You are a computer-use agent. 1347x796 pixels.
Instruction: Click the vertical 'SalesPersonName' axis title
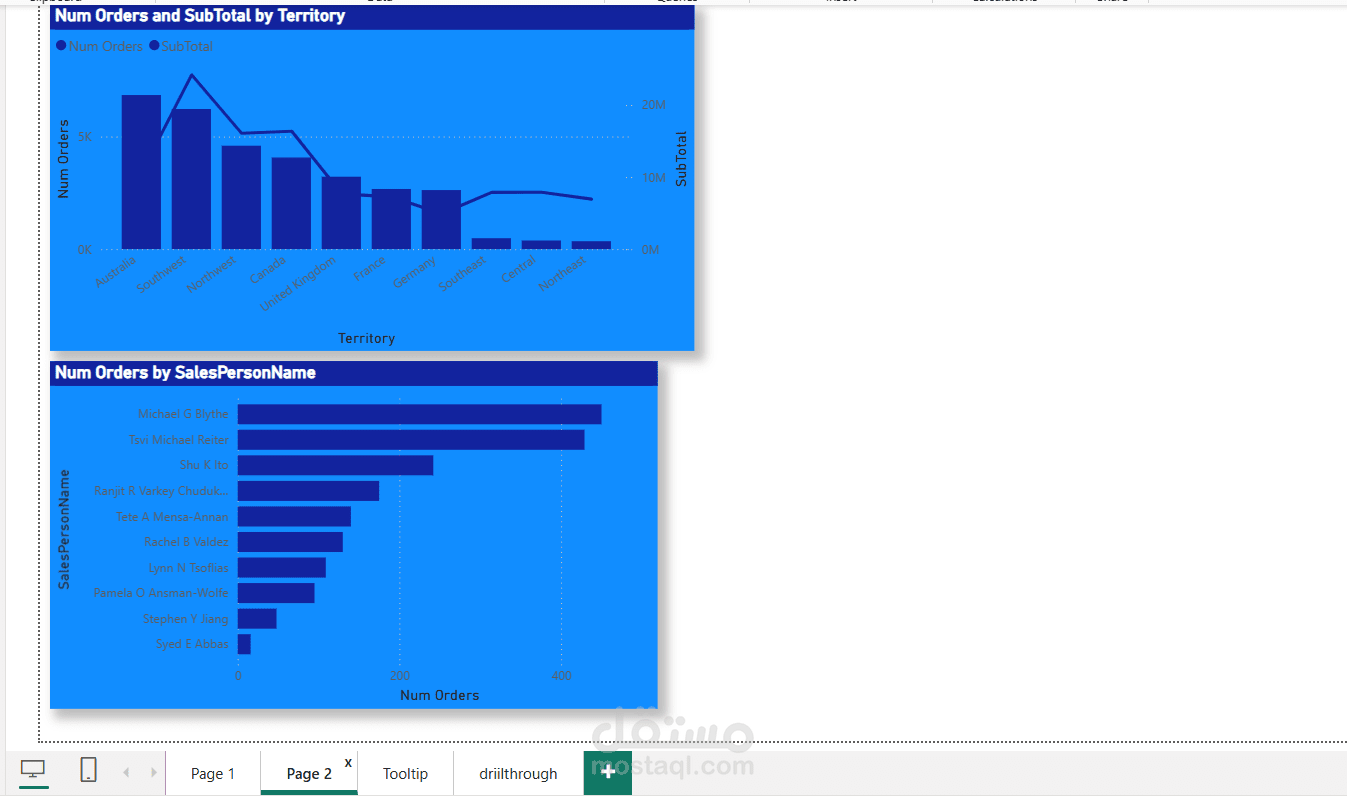64,529
